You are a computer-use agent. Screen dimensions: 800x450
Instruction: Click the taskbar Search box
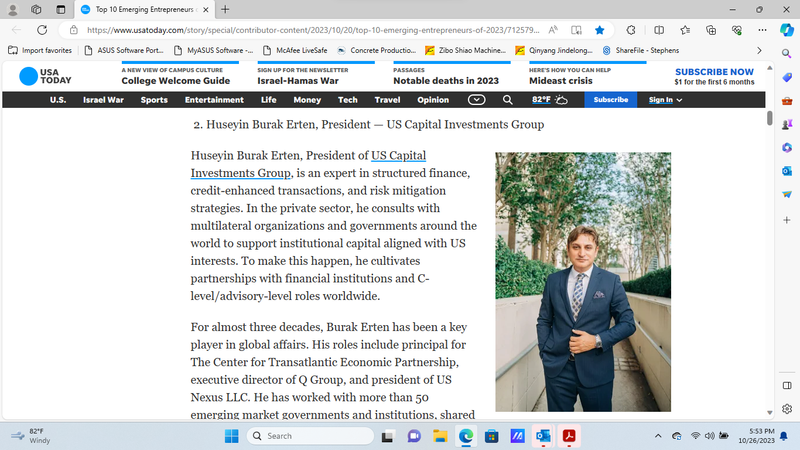310,436
